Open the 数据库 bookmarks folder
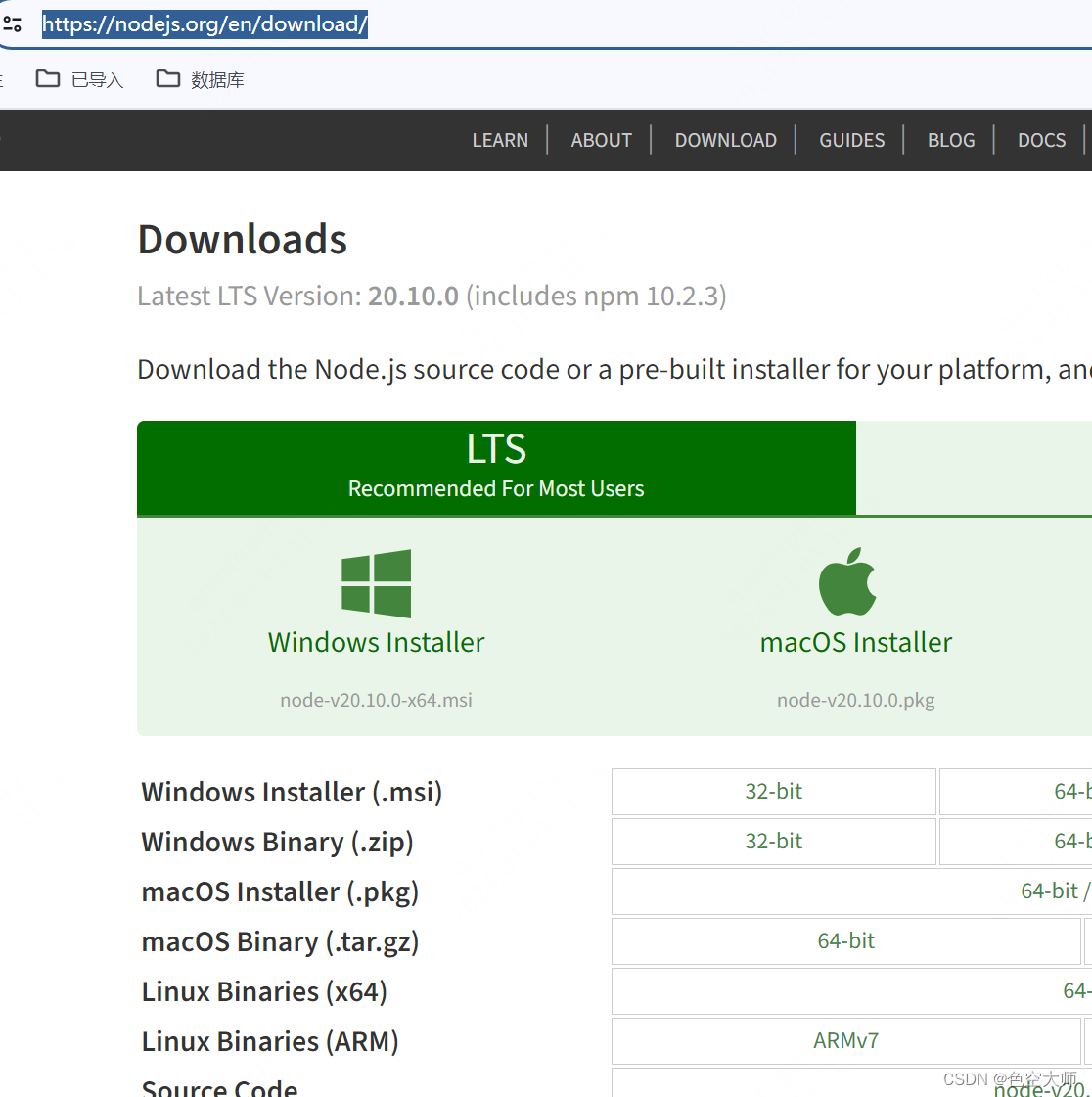 tap(200, 80)
